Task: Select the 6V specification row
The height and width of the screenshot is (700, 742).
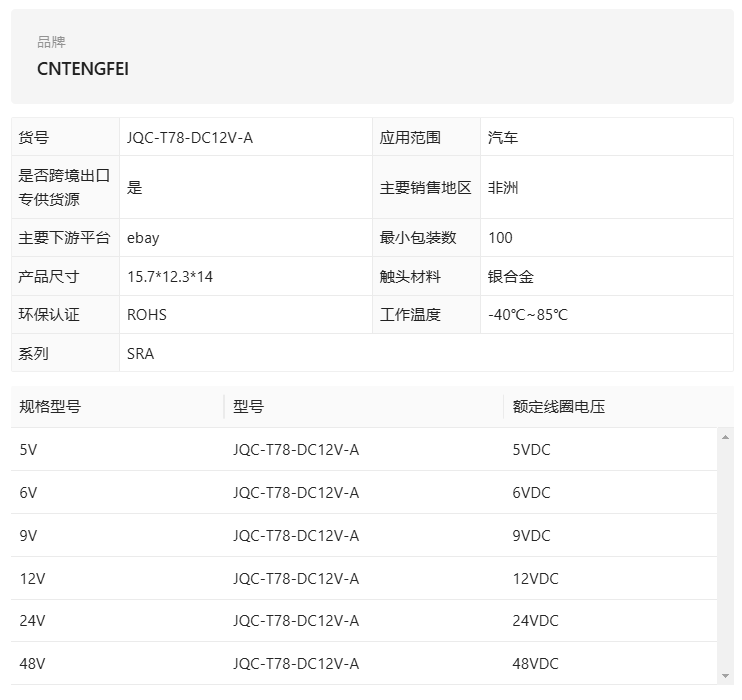Action: [364, 493]
